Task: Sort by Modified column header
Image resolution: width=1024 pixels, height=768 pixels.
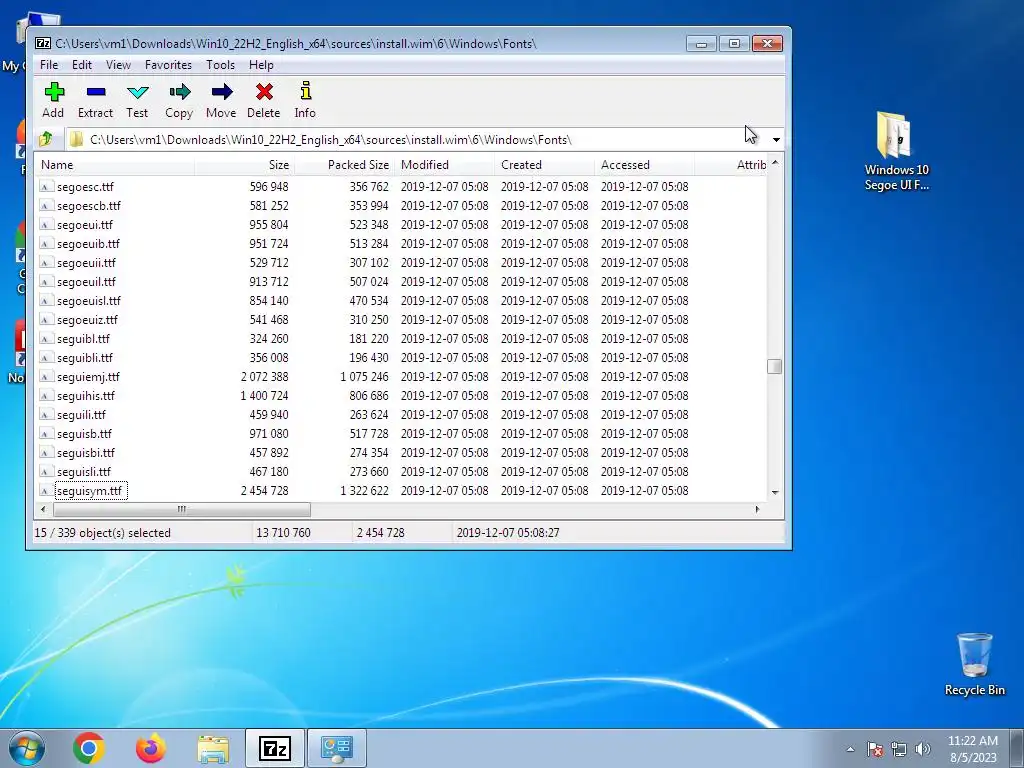Action: pos(444,165)
